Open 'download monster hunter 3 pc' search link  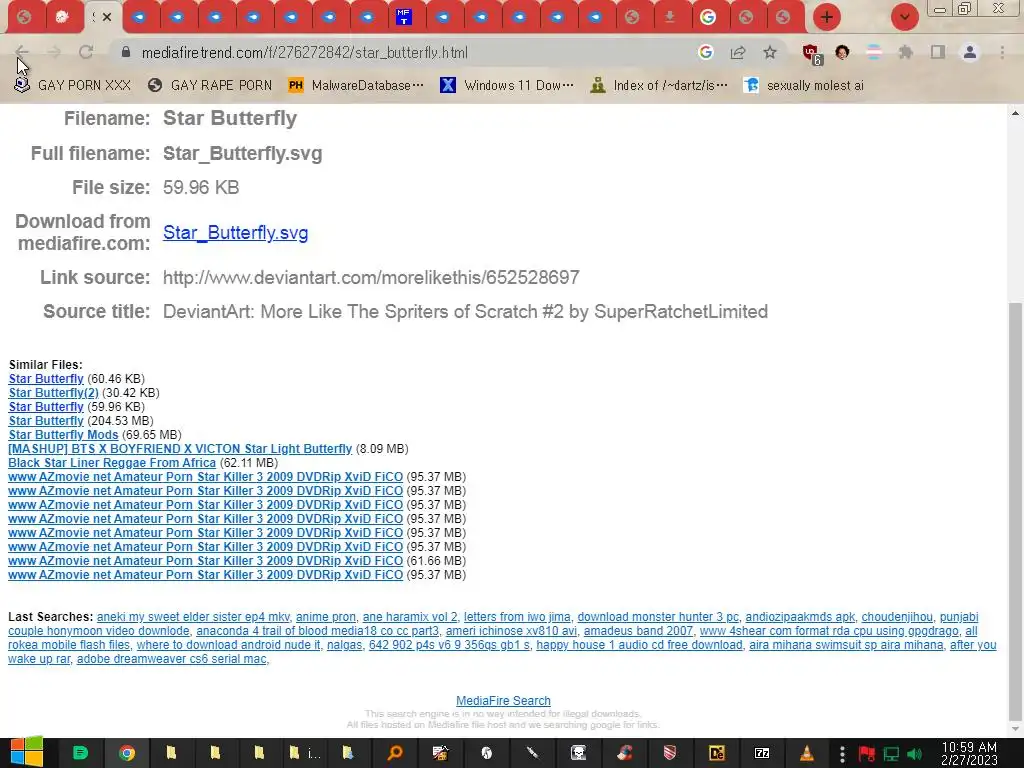pos(658,616)
